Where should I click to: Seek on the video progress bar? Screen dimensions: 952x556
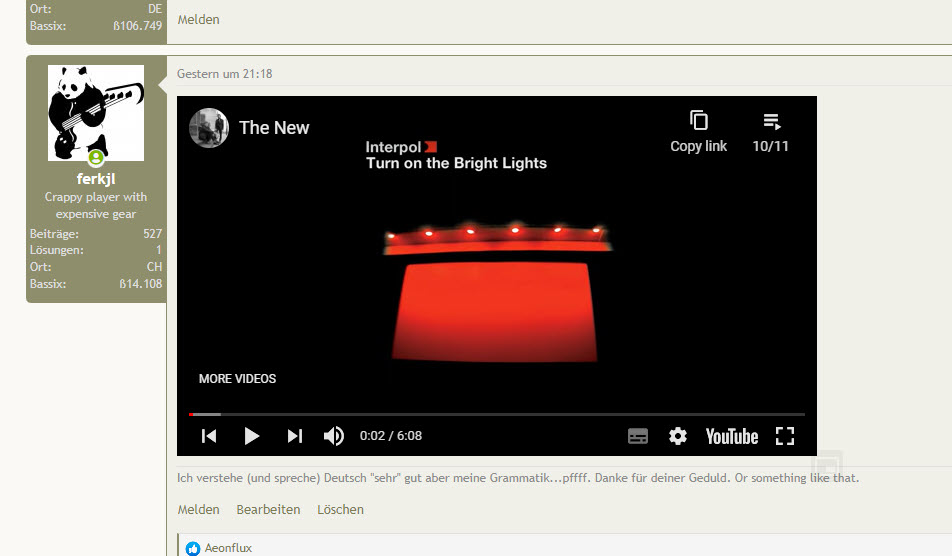497,415
